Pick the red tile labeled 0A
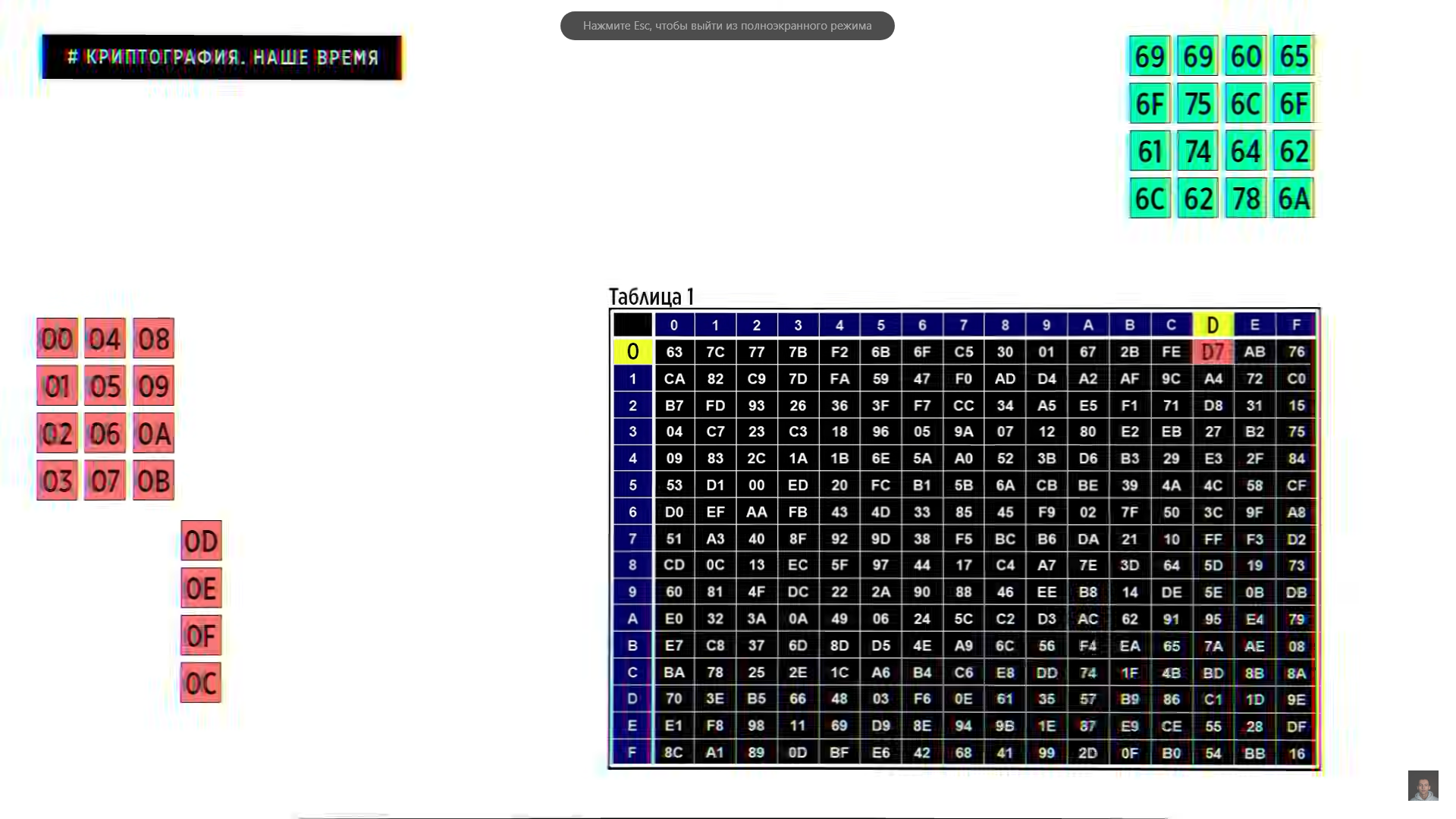The width and height of the screenshot is (1456, 819). (x=153, y=433)
